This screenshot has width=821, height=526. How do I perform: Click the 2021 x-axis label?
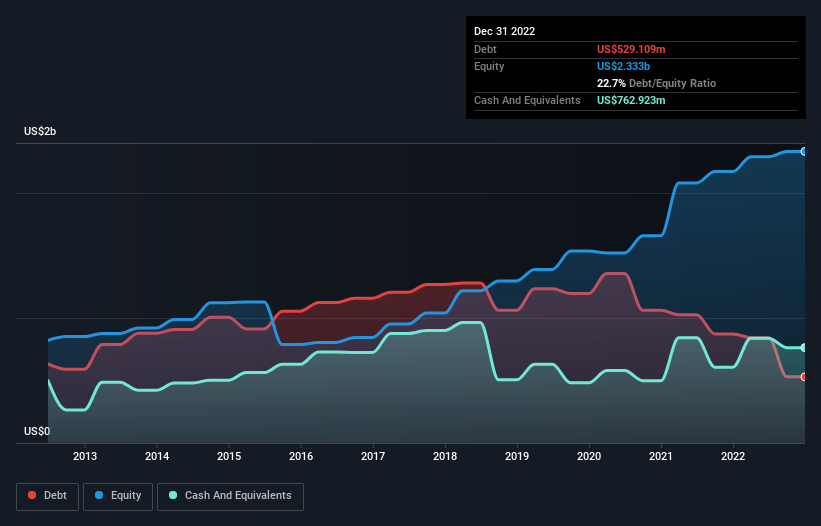click(661, 456)
